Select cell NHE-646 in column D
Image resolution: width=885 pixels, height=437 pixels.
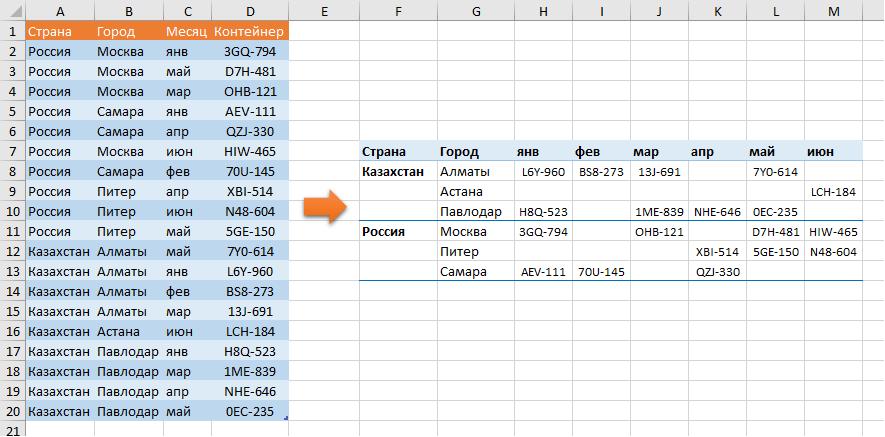click(x=250, y=391)
